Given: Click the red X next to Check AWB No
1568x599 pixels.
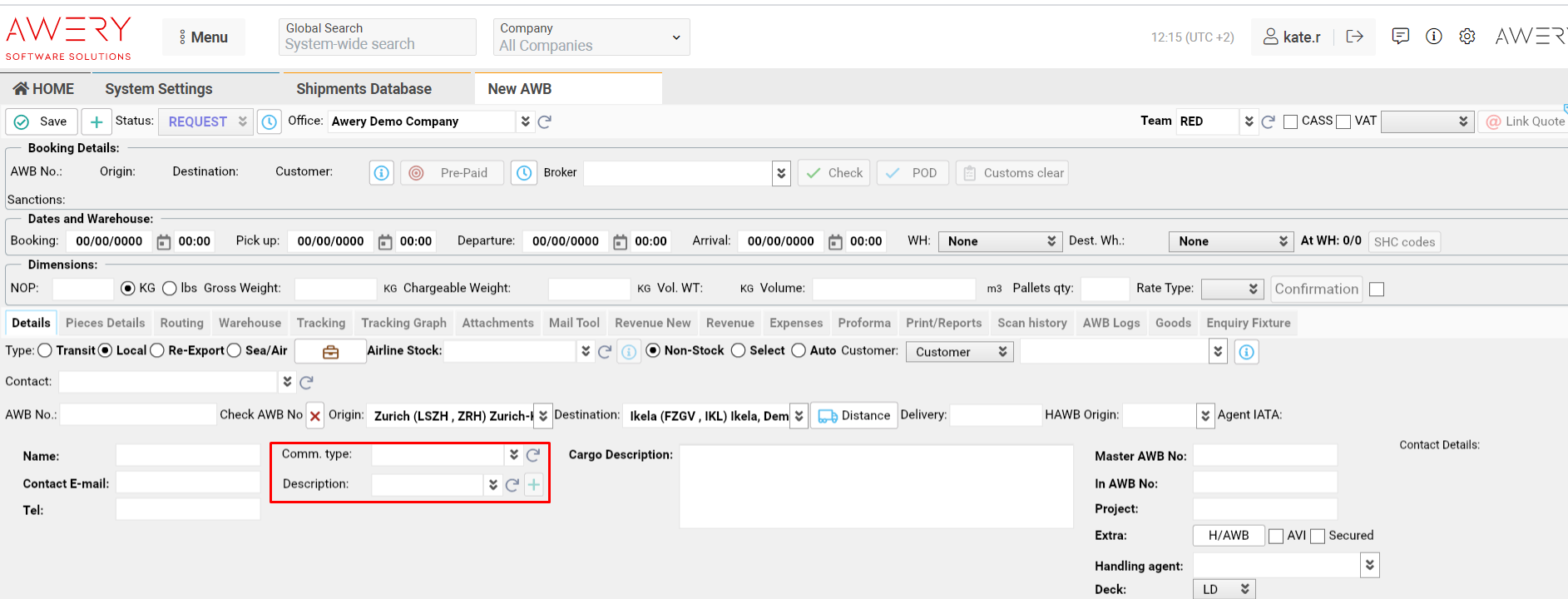Looking at the screenshot, I should [314, 416].
